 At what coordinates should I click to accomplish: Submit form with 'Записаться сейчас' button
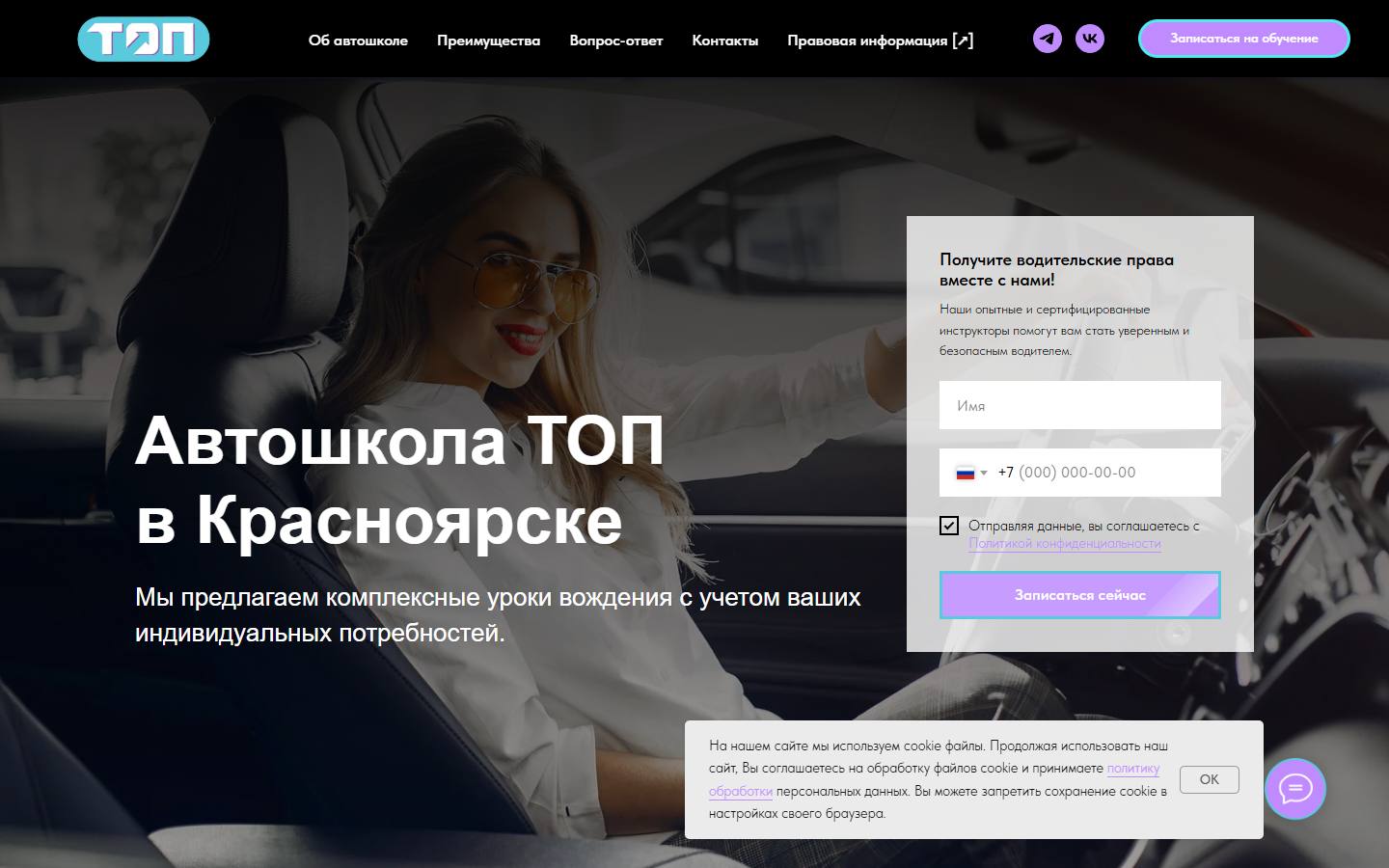1080,595
